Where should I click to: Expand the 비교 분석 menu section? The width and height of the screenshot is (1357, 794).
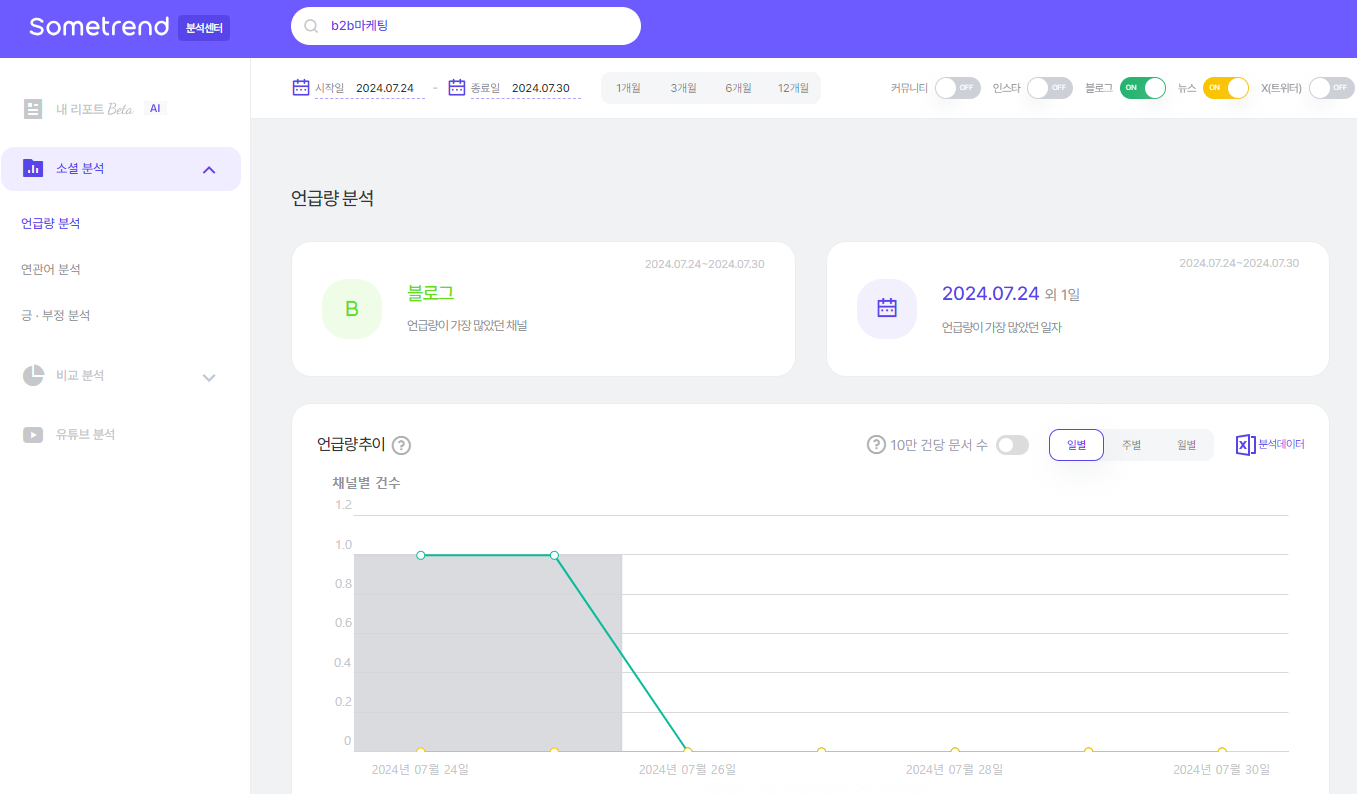click(209, 377)
